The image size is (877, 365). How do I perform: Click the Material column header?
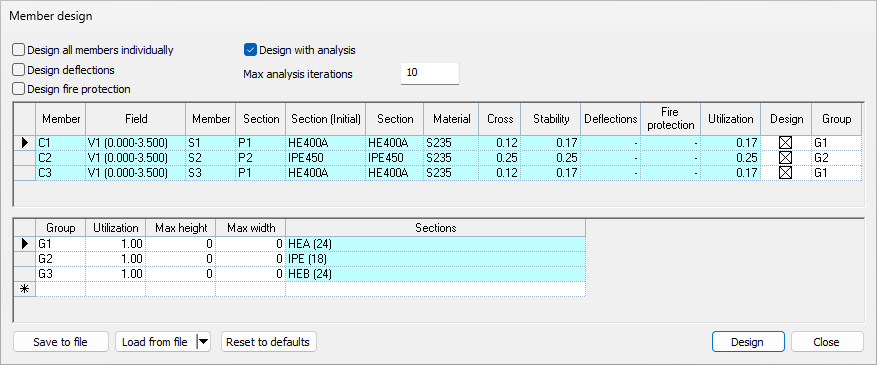451,119
